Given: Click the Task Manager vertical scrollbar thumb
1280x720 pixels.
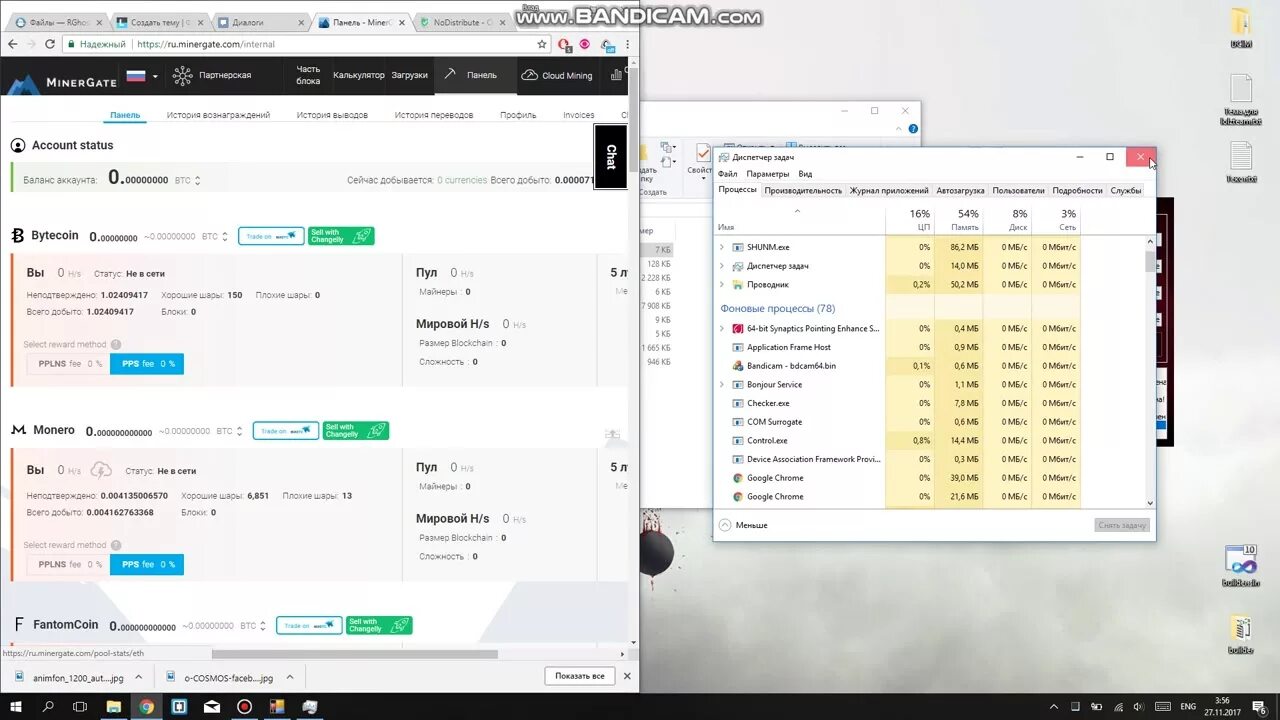Looking at the screenshot, I should click(1150, 262).
